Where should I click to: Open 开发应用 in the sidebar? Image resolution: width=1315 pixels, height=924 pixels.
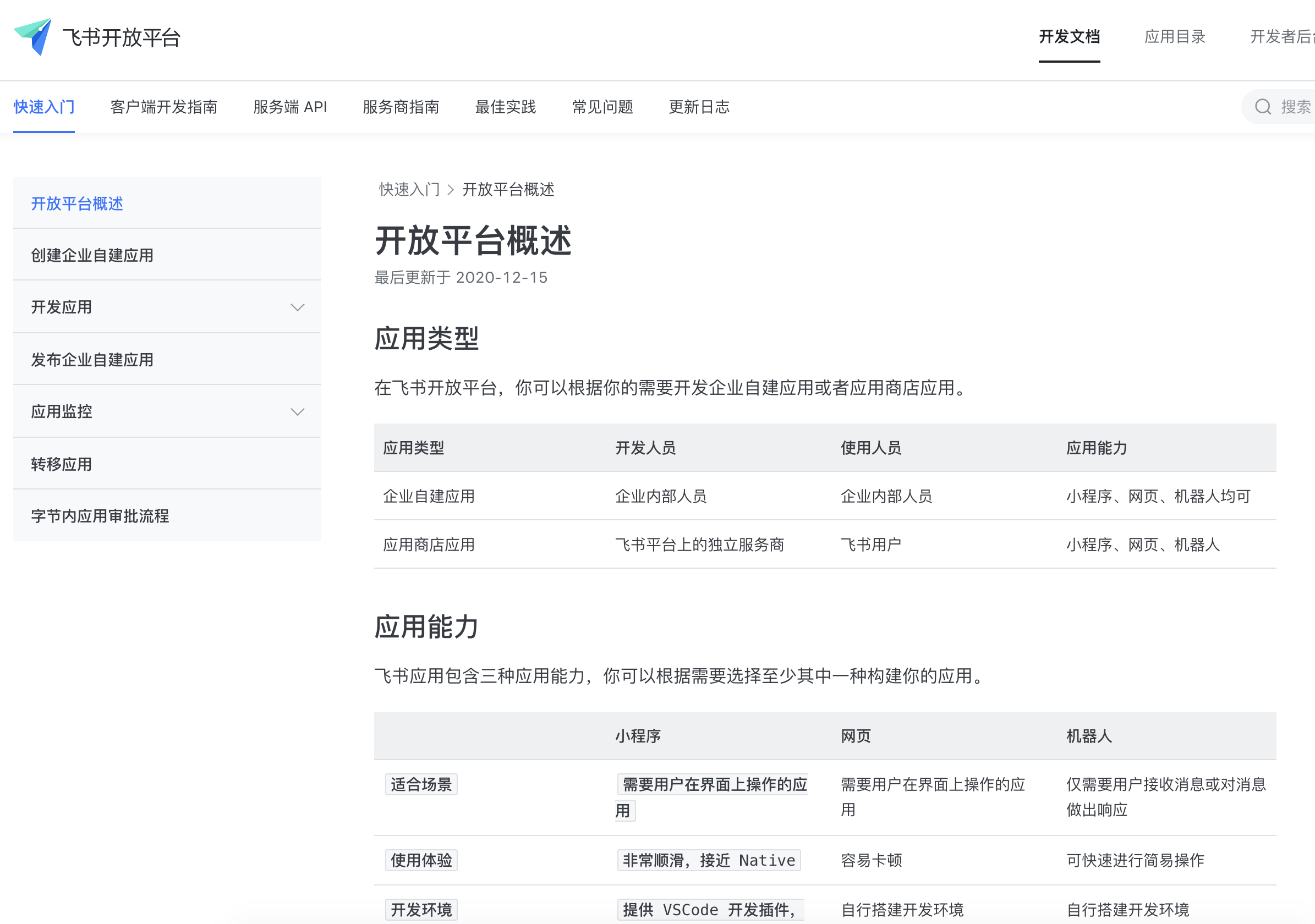pyautogui.click(x=167, y=307)
